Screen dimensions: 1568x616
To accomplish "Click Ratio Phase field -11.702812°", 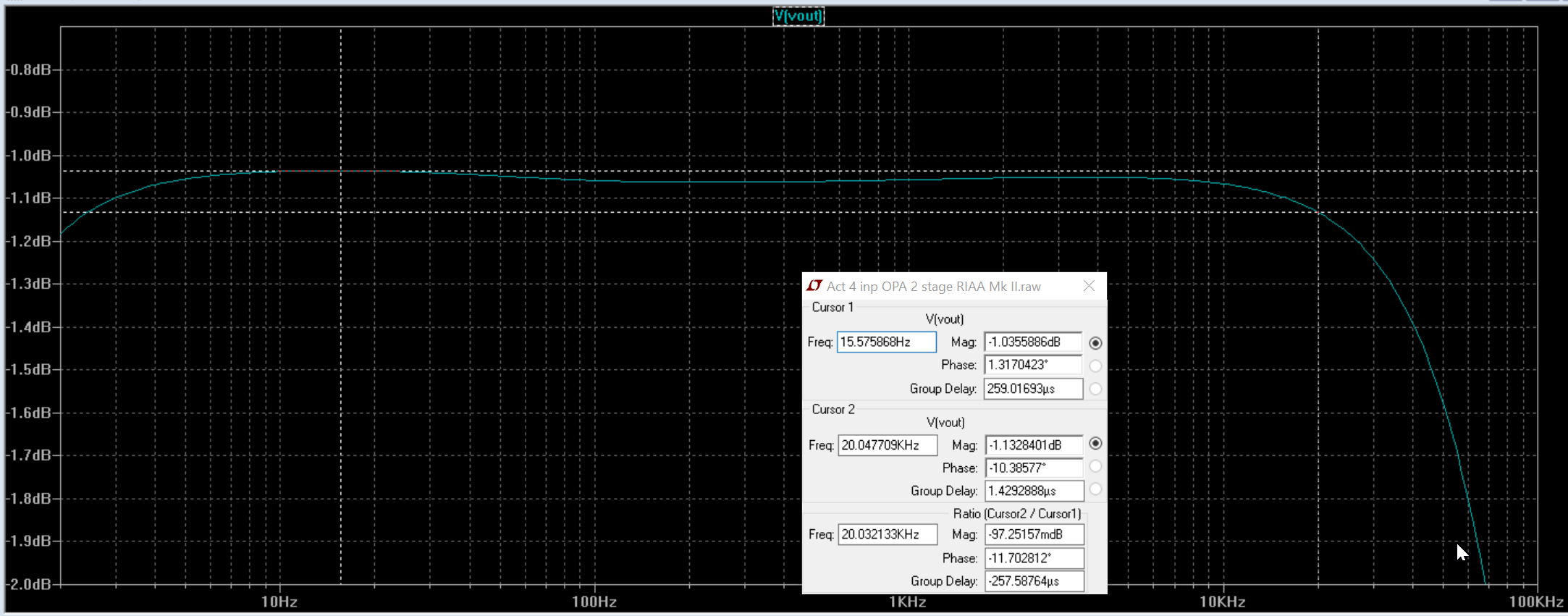I will click(x=1034, y=558).
